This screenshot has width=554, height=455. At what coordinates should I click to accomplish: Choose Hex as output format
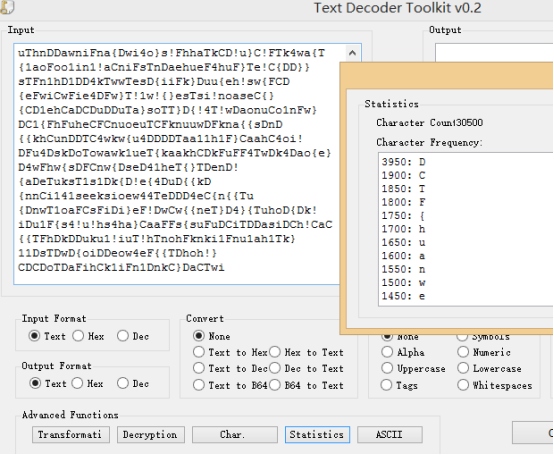[88, 383]
